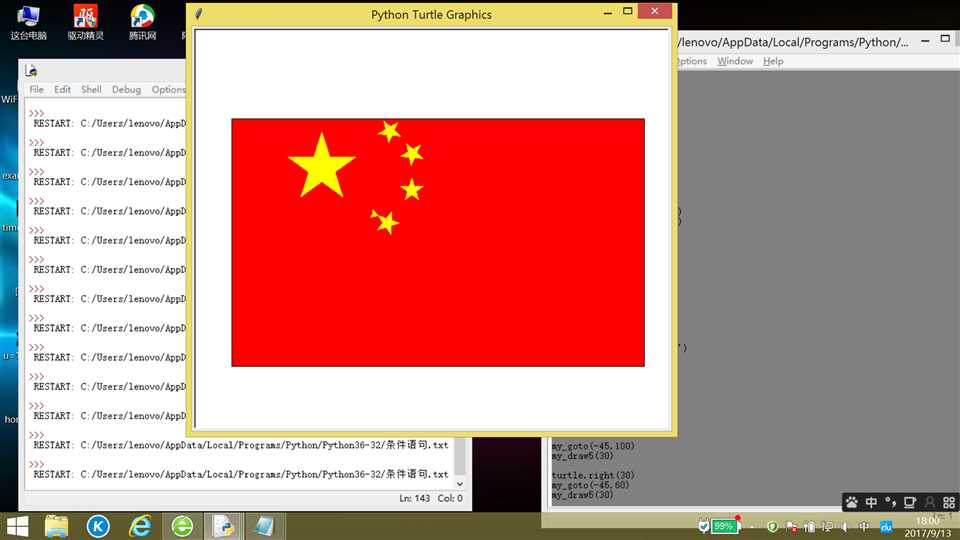Open Help menu in the editor window
Viewport: 960px width, 540px height.
(x=773, y=61)
